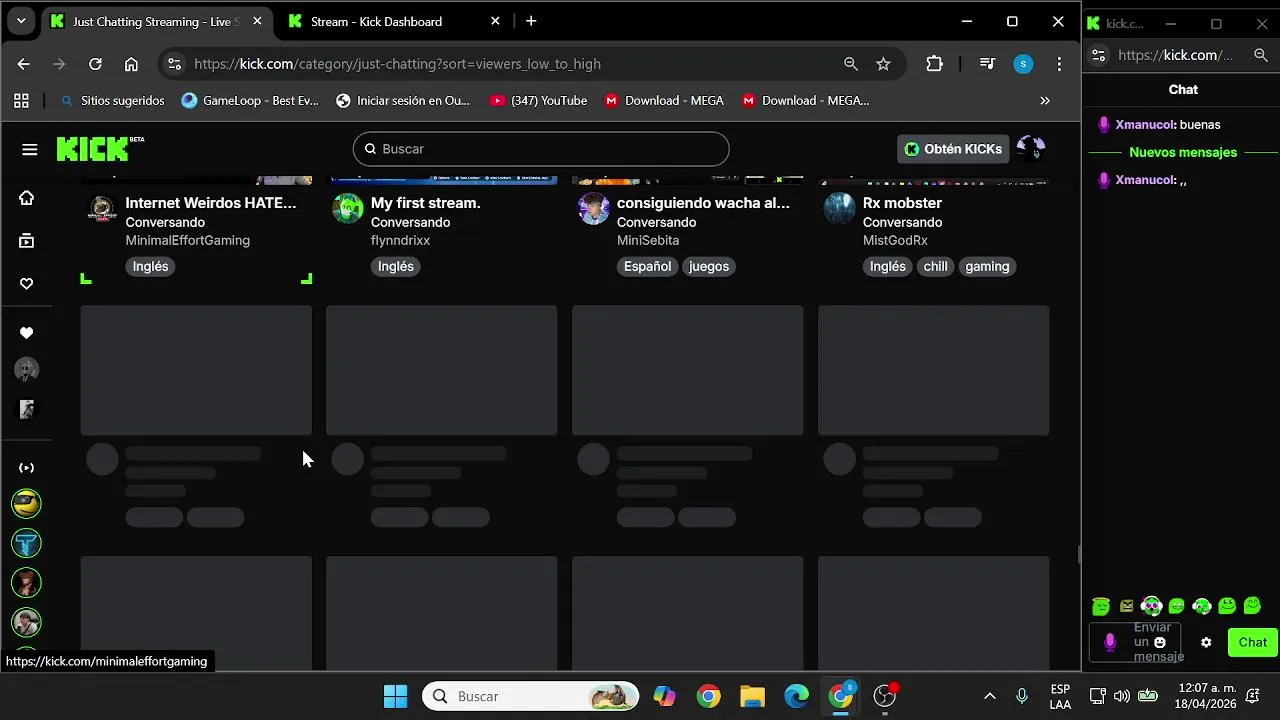The width and height of the screenshot is (1280, 720).
Task: Click Obtén KICKs button
Action: tap(953, 149)
